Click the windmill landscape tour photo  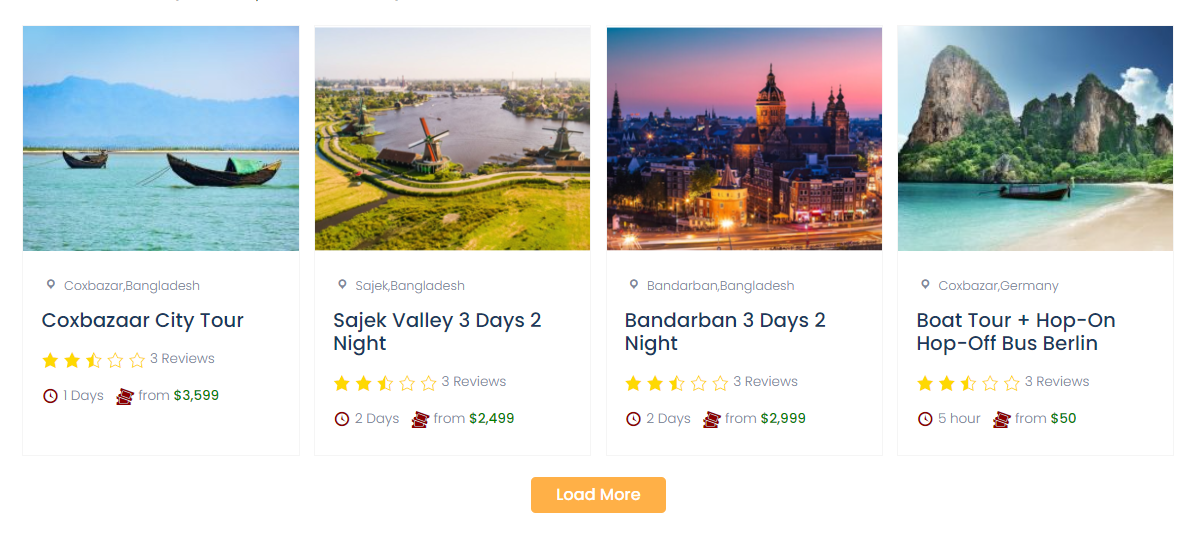click(452, 138)
